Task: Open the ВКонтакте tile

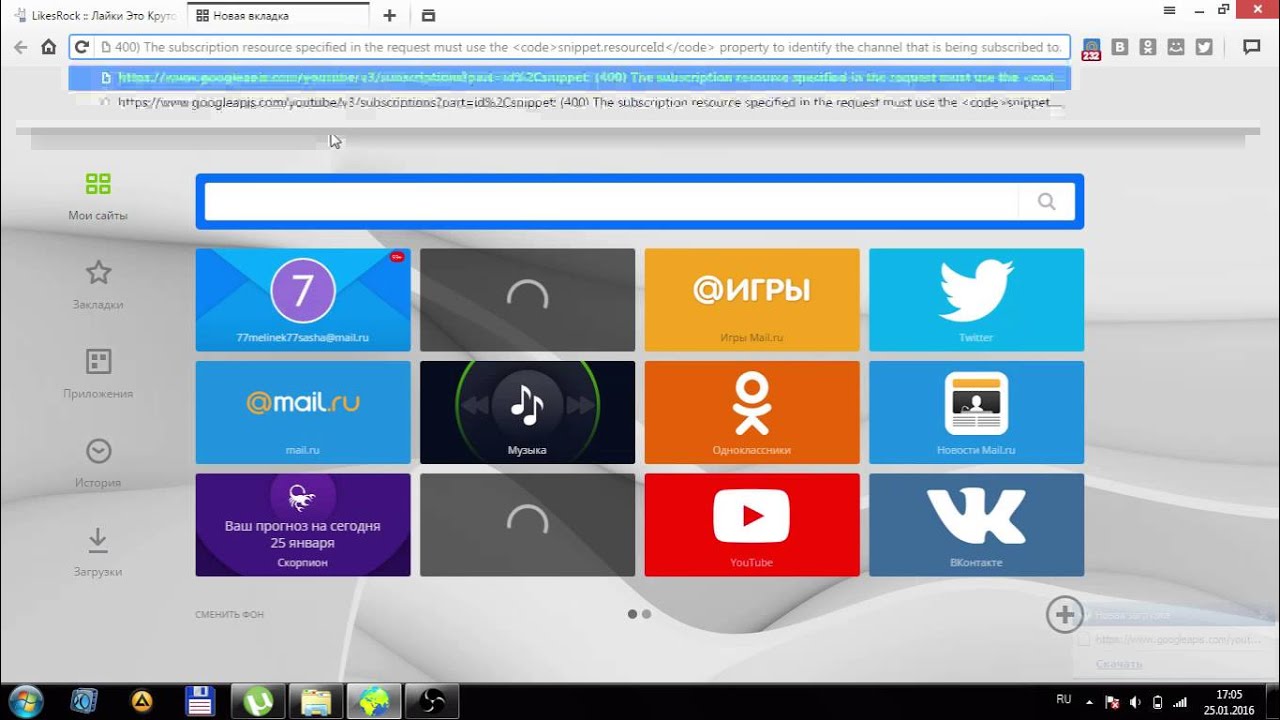Action: [x=976, y=525]
